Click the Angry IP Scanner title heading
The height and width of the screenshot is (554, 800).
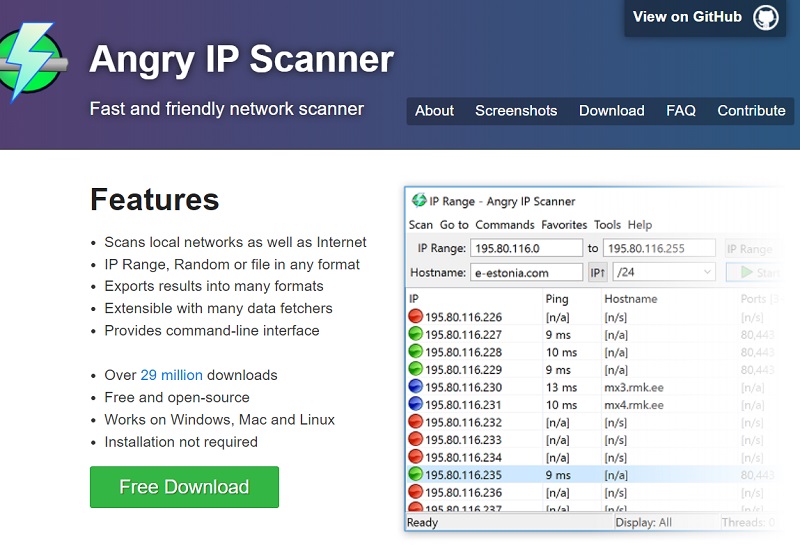point(241,60)
